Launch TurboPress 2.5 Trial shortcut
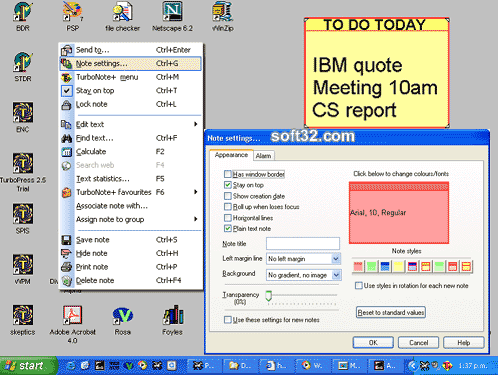The height and width of the screenshot is (375, 500). 23,172
